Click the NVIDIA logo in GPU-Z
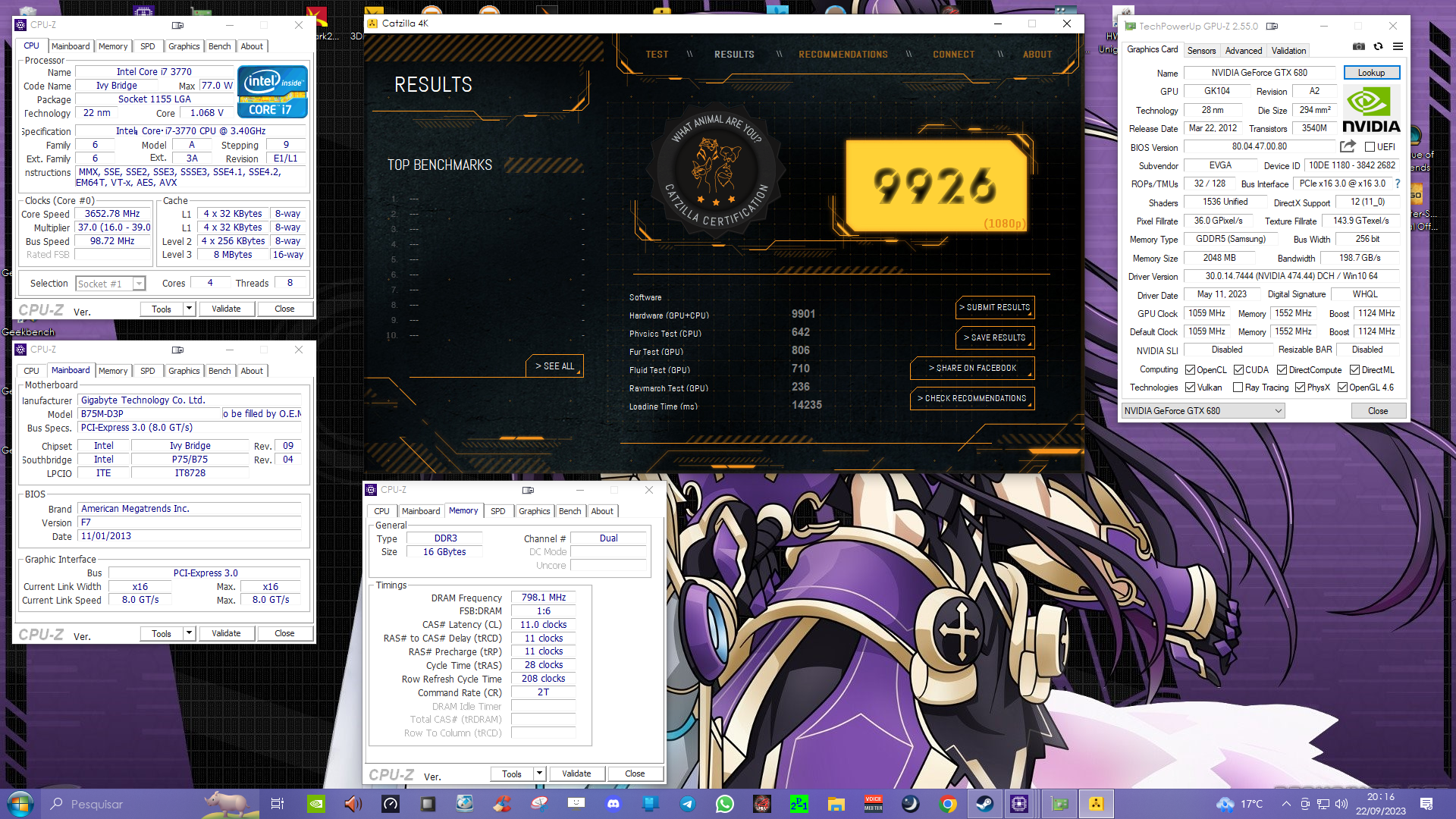Screen dimensions: 1456x819 [1371, 110]
